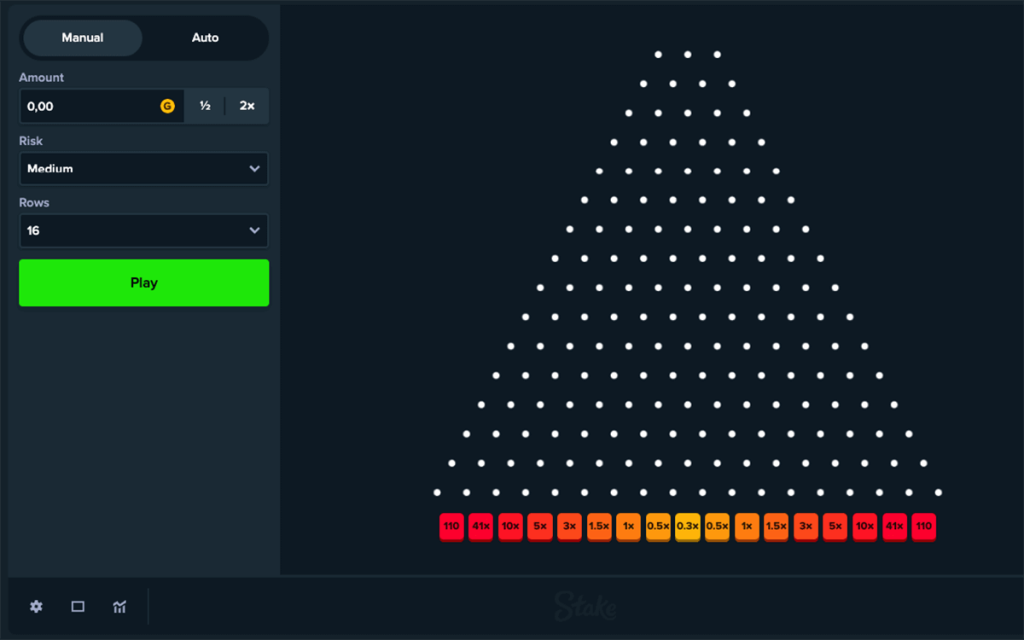The width and height of the screenshot is (1024, 640).
Task: Double the bet with 2x button
Action: tap(247, 106)
